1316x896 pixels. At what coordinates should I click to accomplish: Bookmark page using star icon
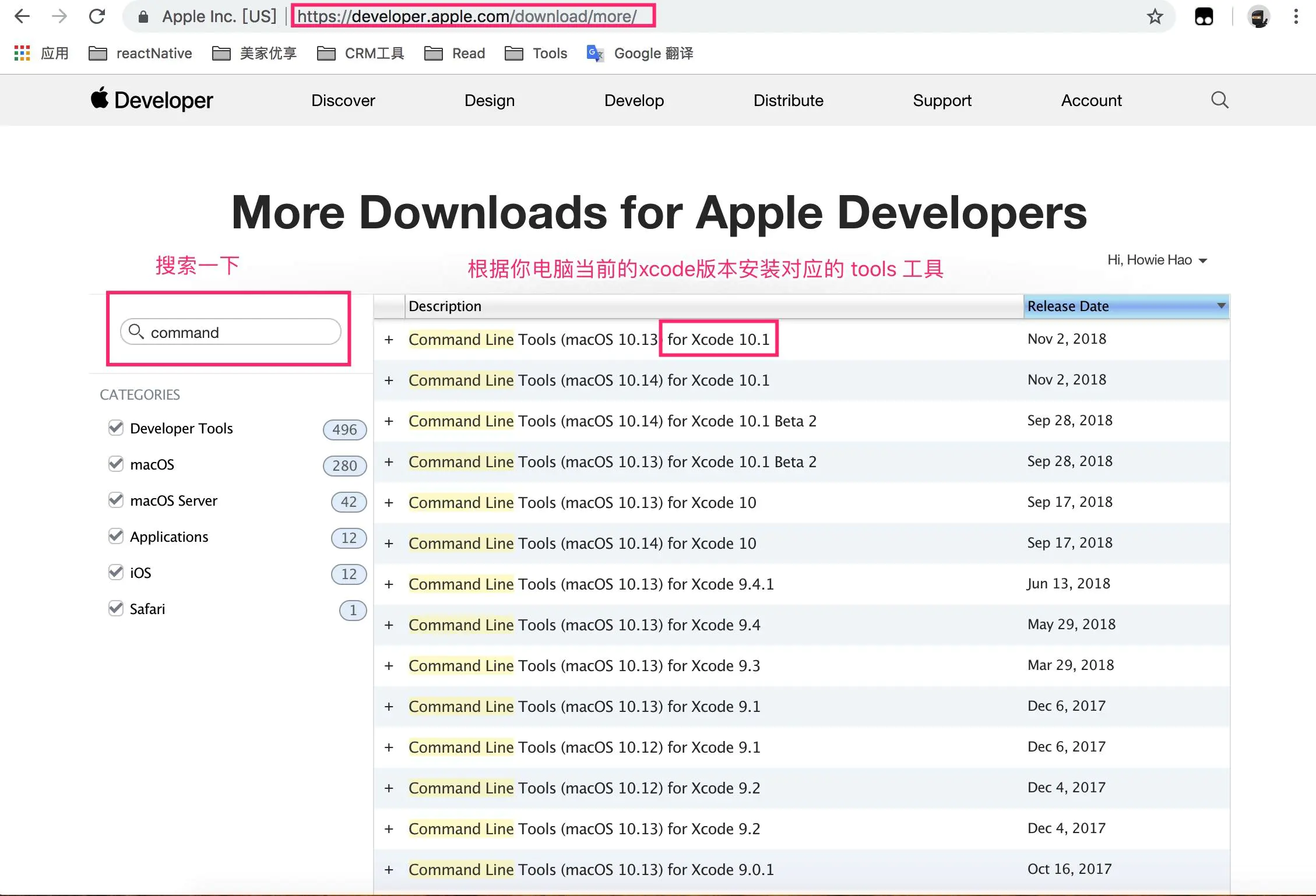1155,16
